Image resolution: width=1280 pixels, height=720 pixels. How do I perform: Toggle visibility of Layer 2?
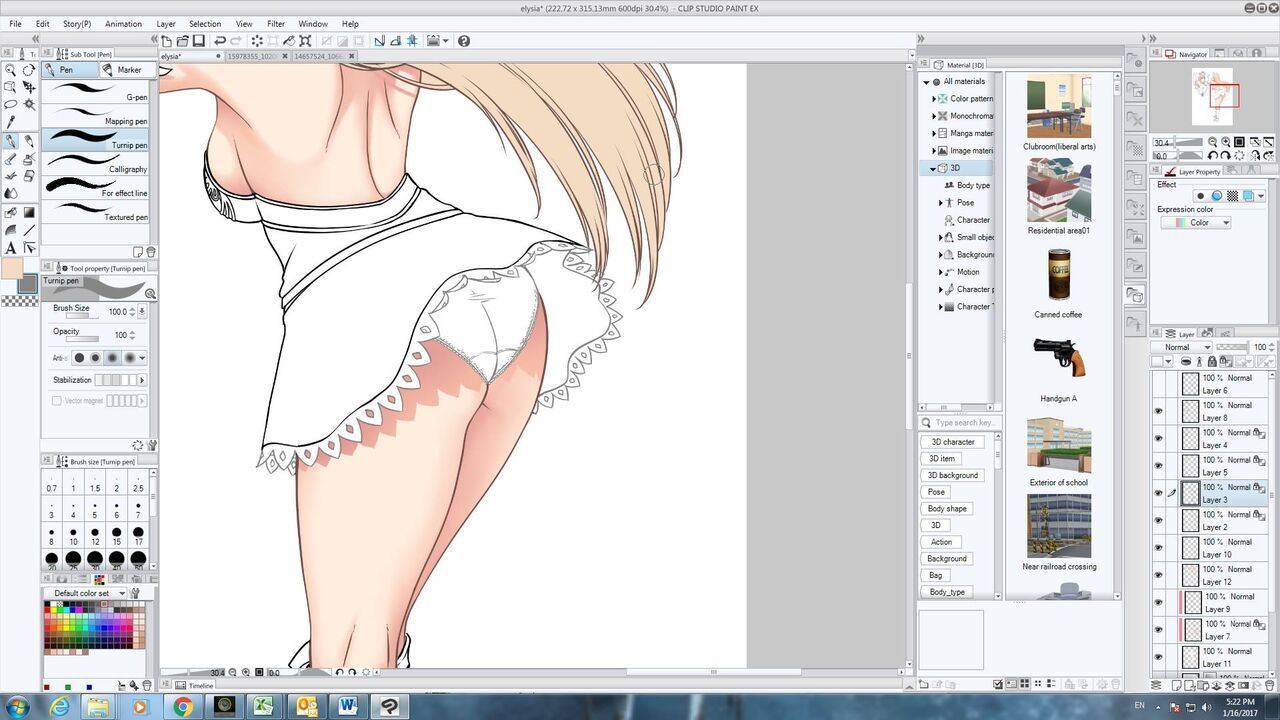coord(1159,520)
